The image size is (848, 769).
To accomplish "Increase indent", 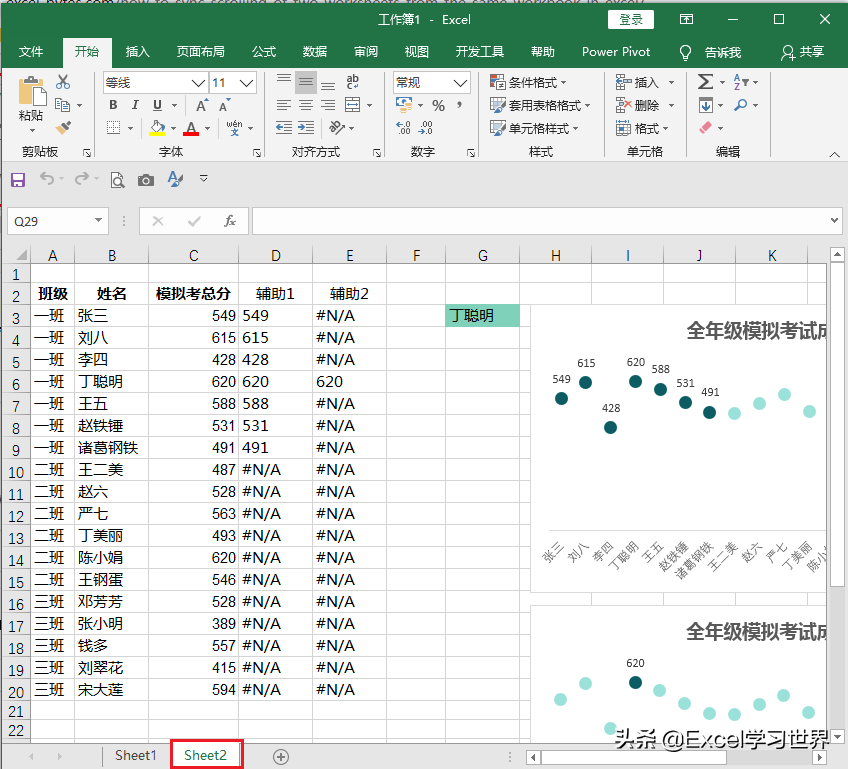I will (306, 128).
